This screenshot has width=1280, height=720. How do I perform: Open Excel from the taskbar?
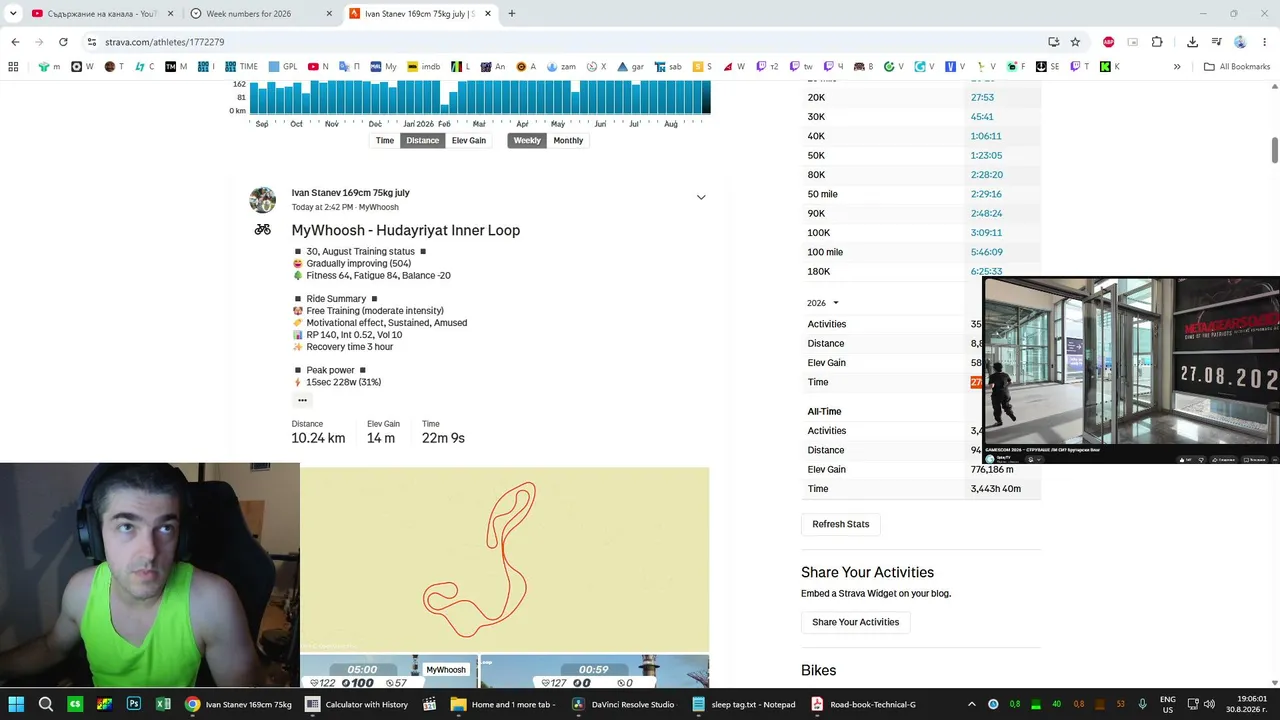click(163, 704)
